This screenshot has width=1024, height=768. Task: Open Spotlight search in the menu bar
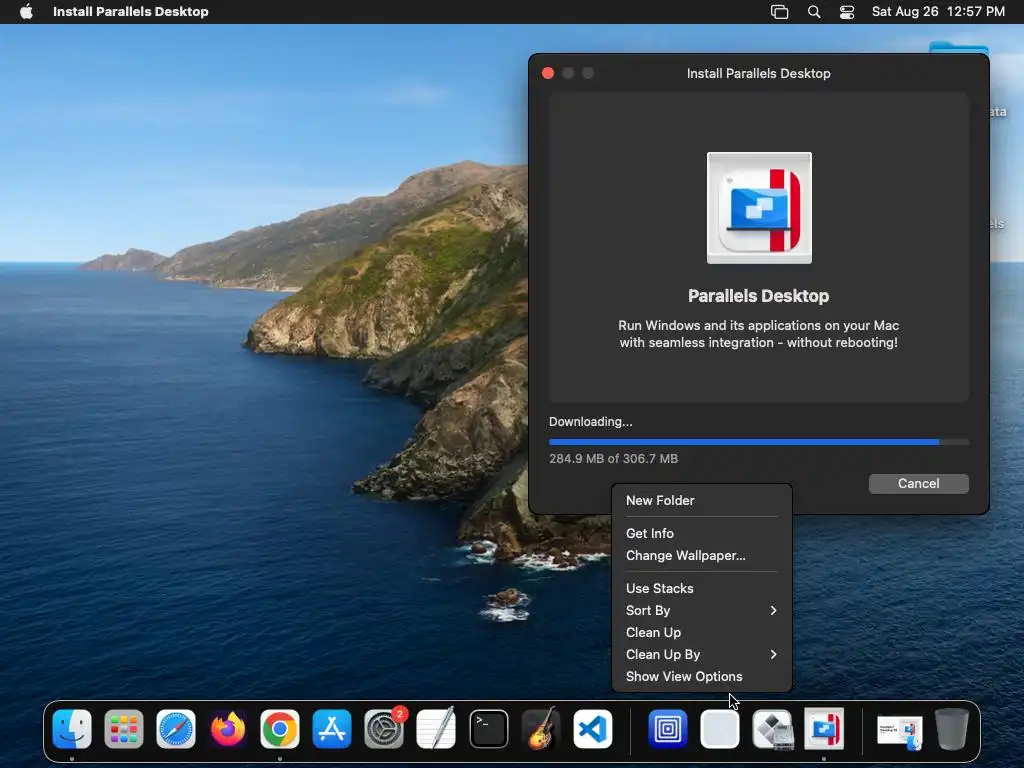pos(814,12)
